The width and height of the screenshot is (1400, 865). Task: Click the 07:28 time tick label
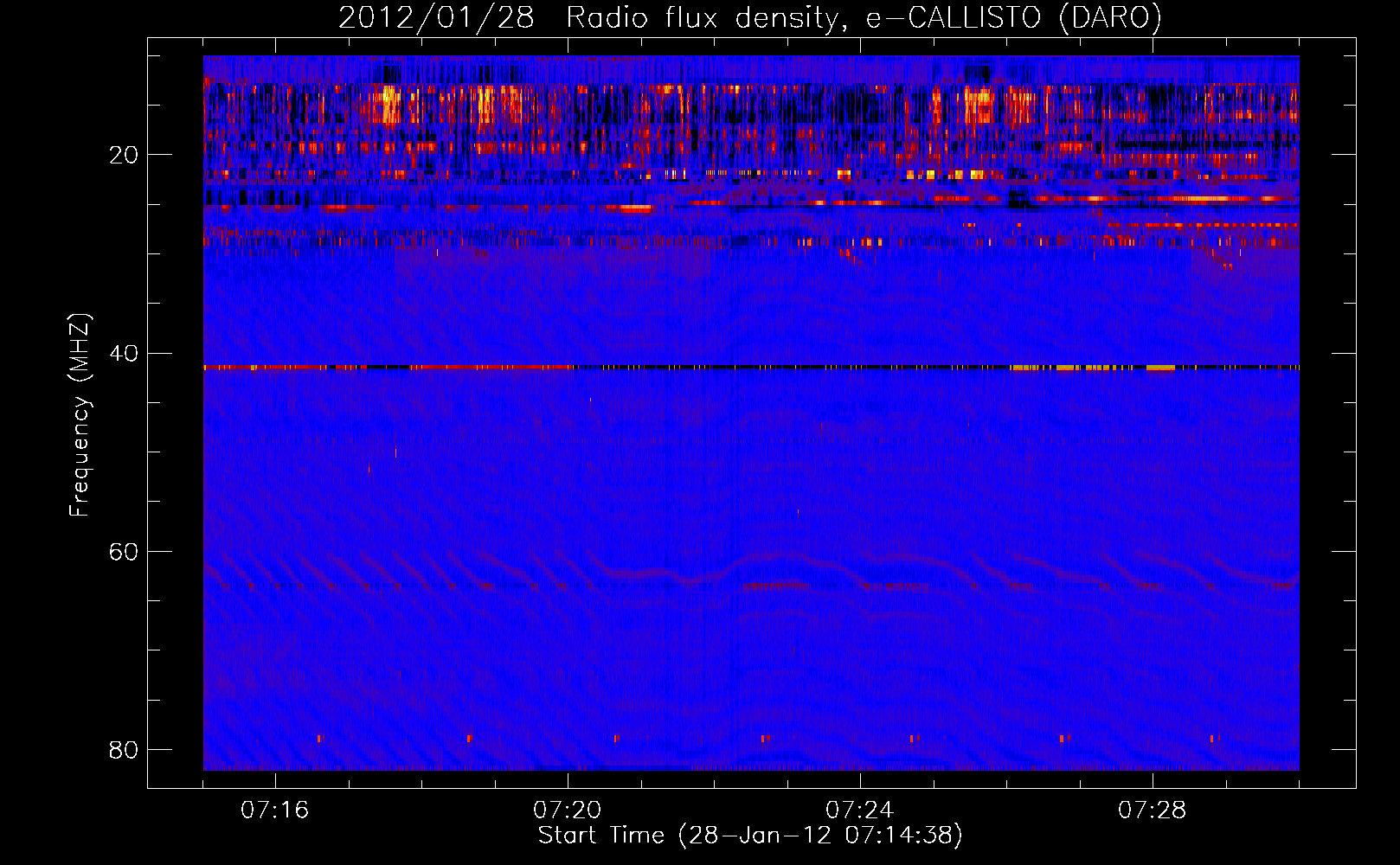(1152, 811)
